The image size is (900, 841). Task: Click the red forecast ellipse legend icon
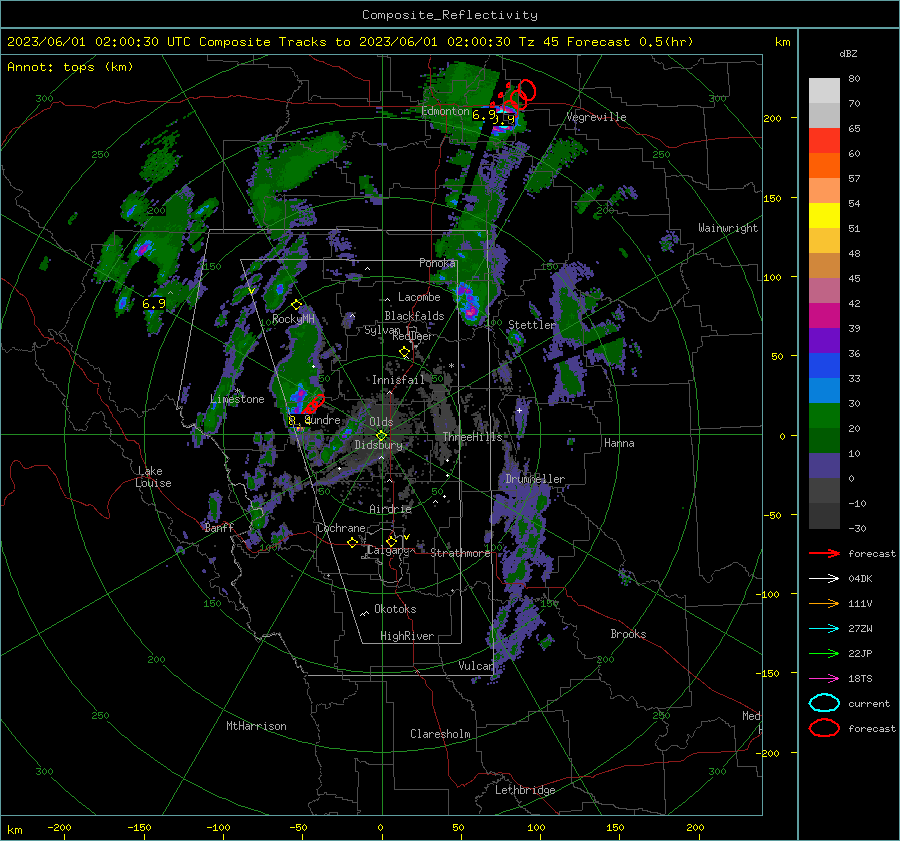coord(824,728)
